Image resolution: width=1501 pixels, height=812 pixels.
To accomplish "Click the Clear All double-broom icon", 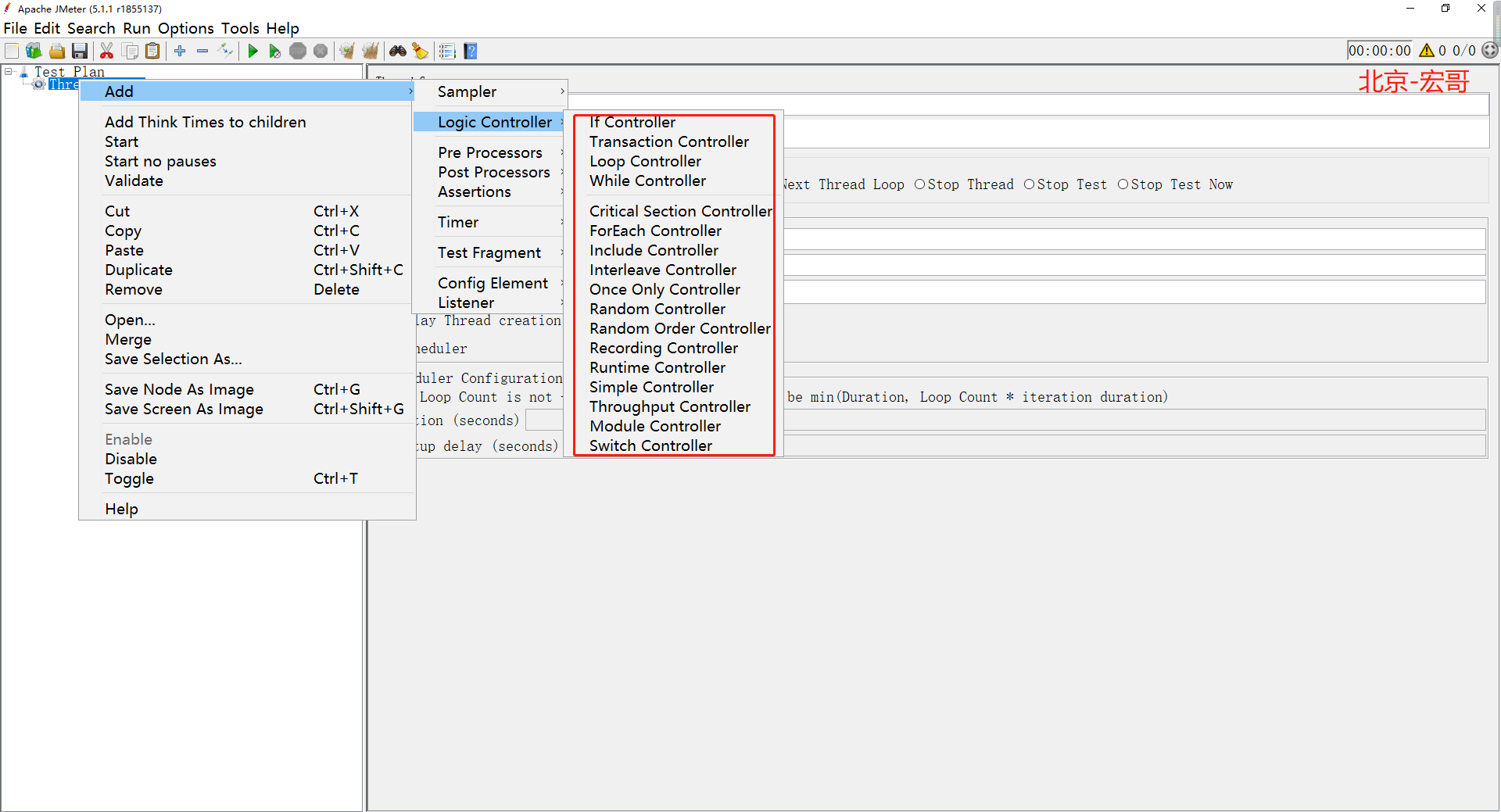I will [370, 52].
